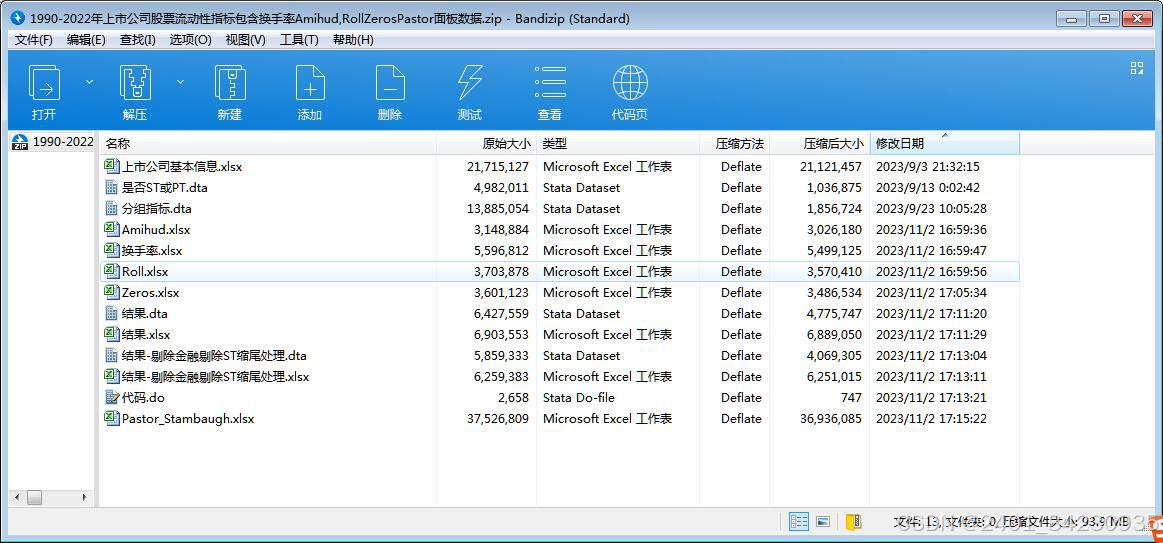Click the archive icon in status bar
Viewport: 1163px width, 543px height.
tap(854, 521)
